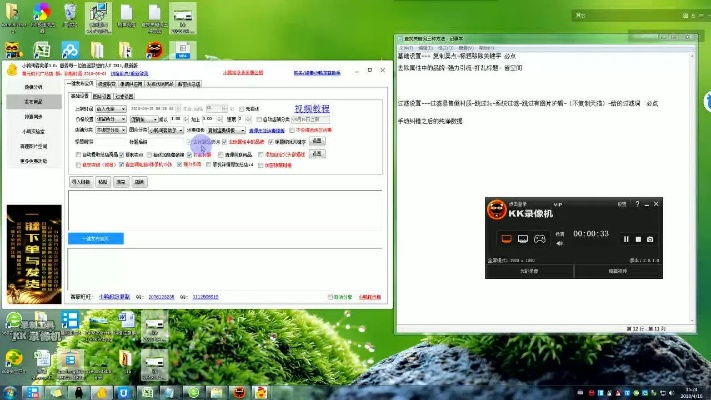
Task: Open Windows Start menu orb
Action: [x=12, y=392]
